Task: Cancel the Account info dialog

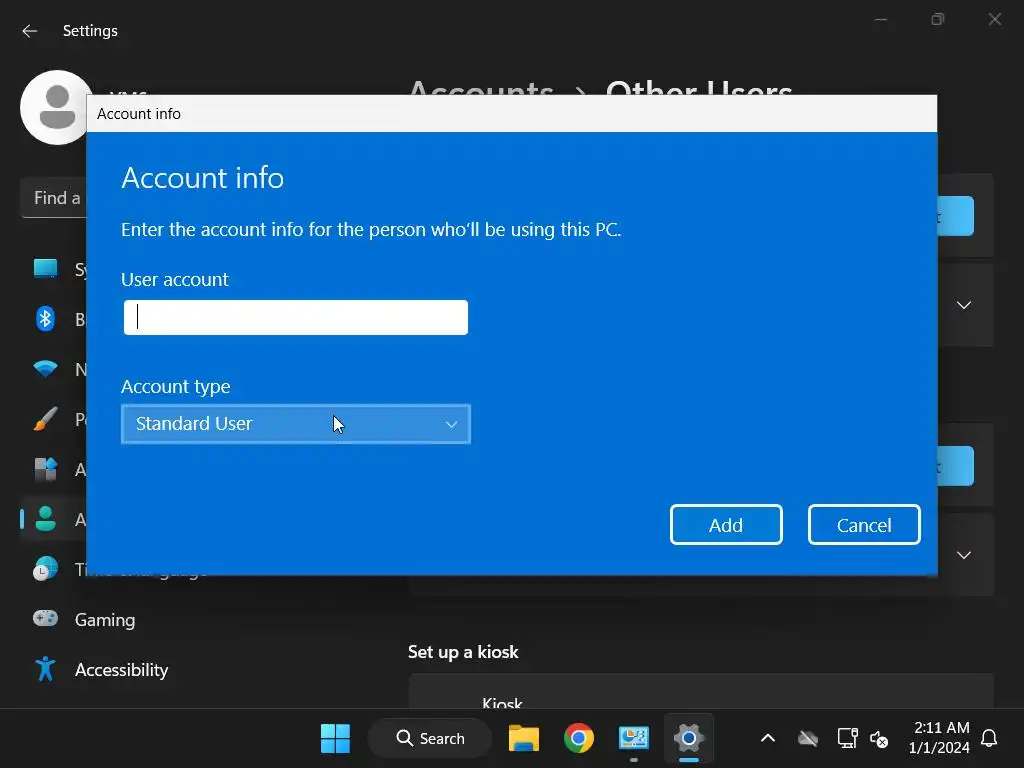Action: [x=864, y=524]
